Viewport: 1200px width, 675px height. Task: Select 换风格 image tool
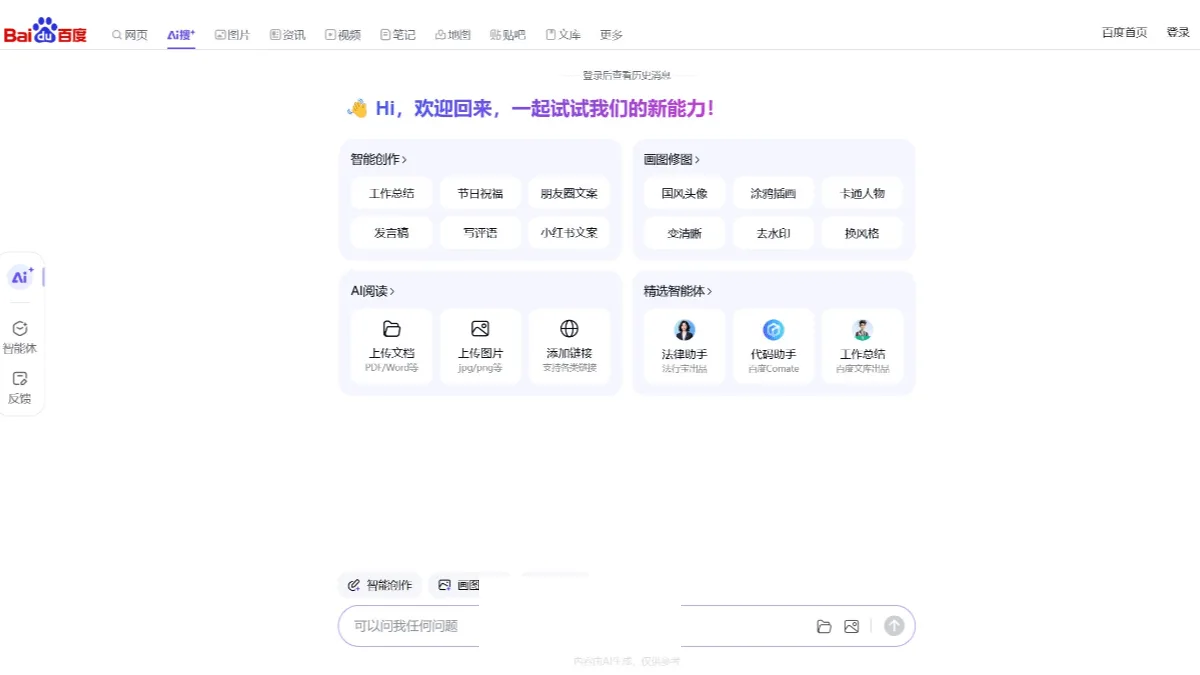[862, 233]
